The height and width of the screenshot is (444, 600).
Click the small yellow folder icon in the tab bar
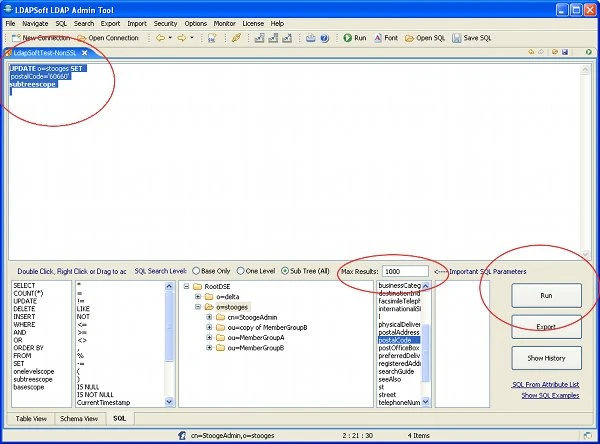point(554,52)
